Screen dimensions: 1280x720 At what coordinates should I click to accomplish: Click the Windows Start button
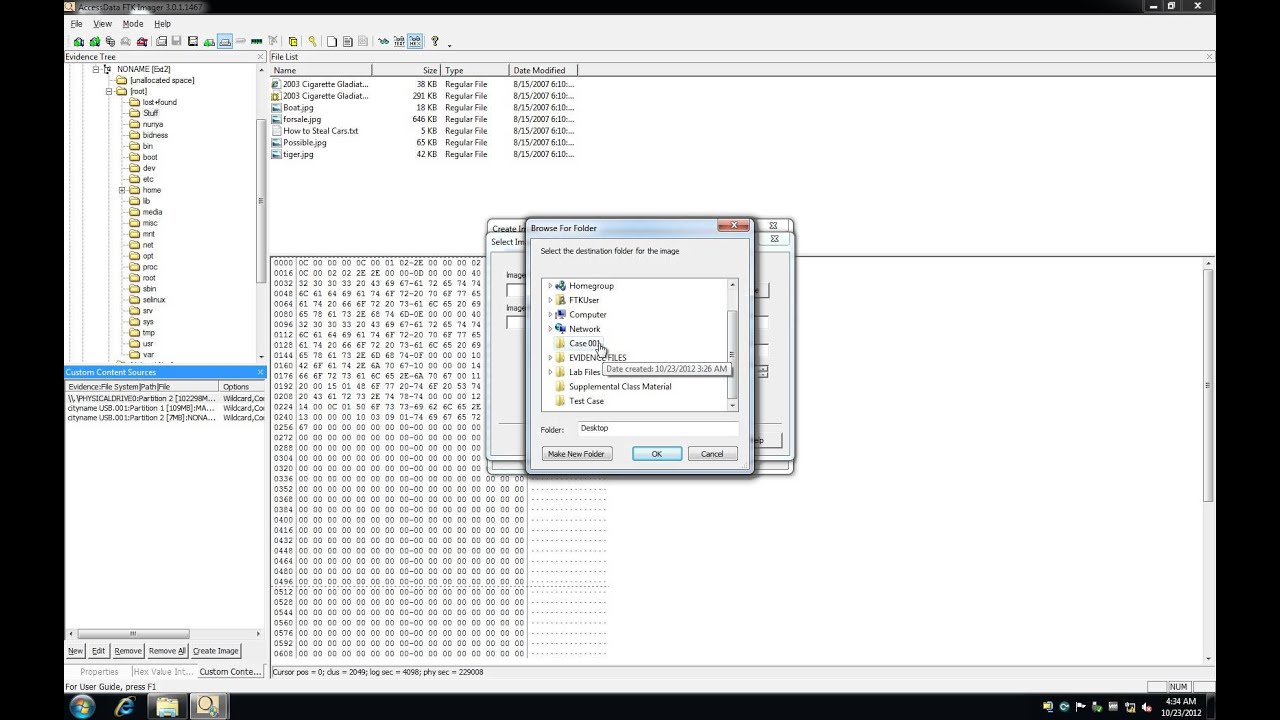point(81,706)
